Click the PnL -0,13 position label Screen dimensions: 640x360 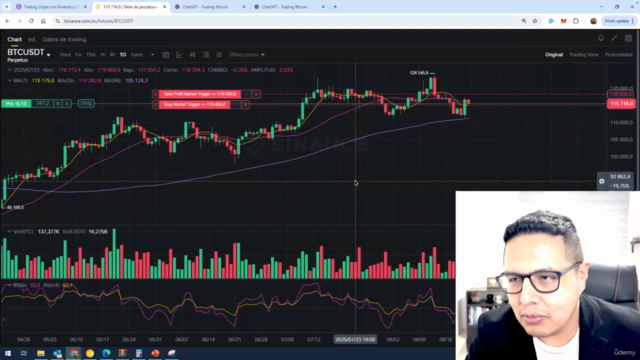16,104
